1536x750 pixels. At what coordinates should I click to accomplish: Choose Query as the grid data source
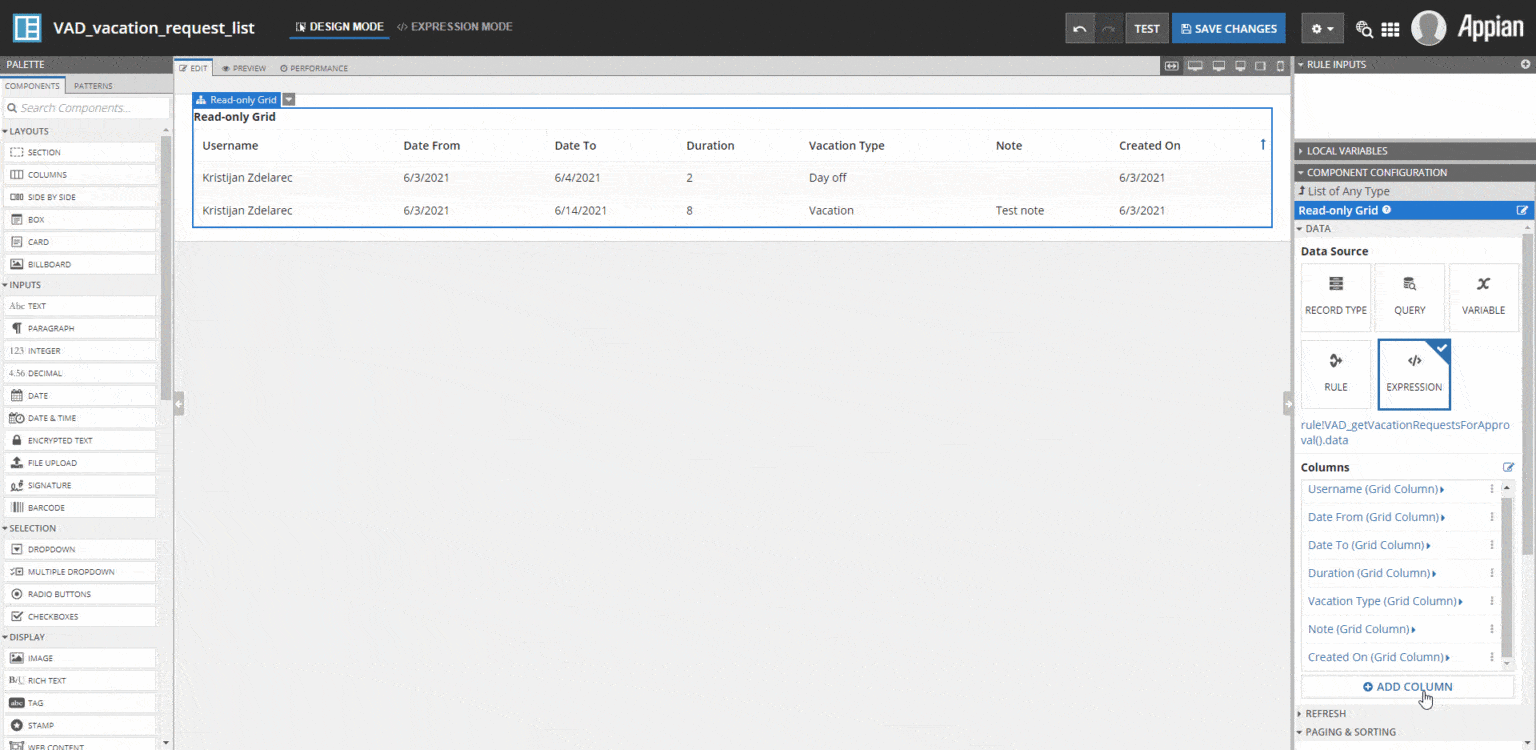[x=1409, y=297]
